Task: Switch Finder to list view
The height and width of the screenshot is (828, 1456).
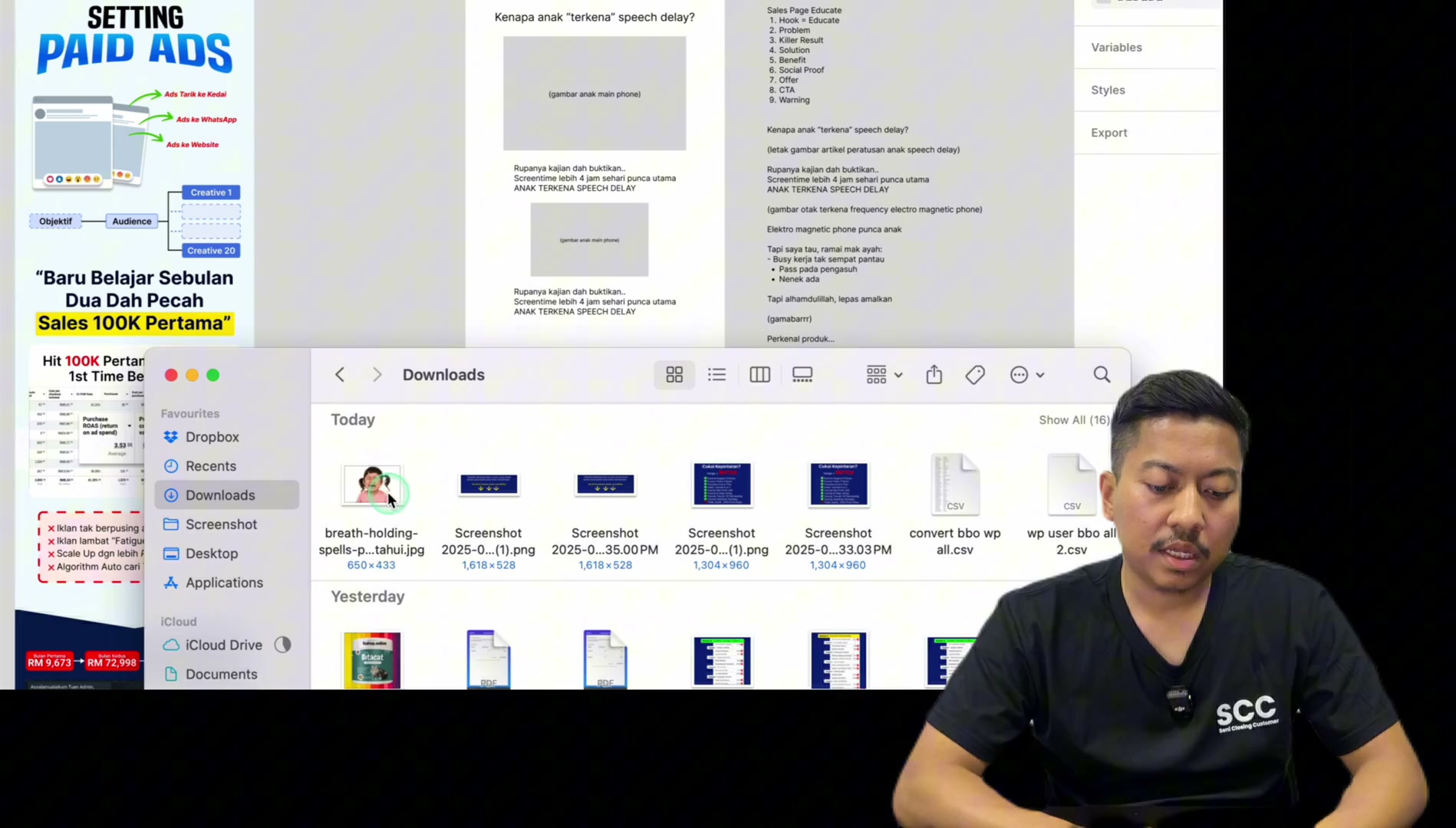Action: click(x=716, y=375)
